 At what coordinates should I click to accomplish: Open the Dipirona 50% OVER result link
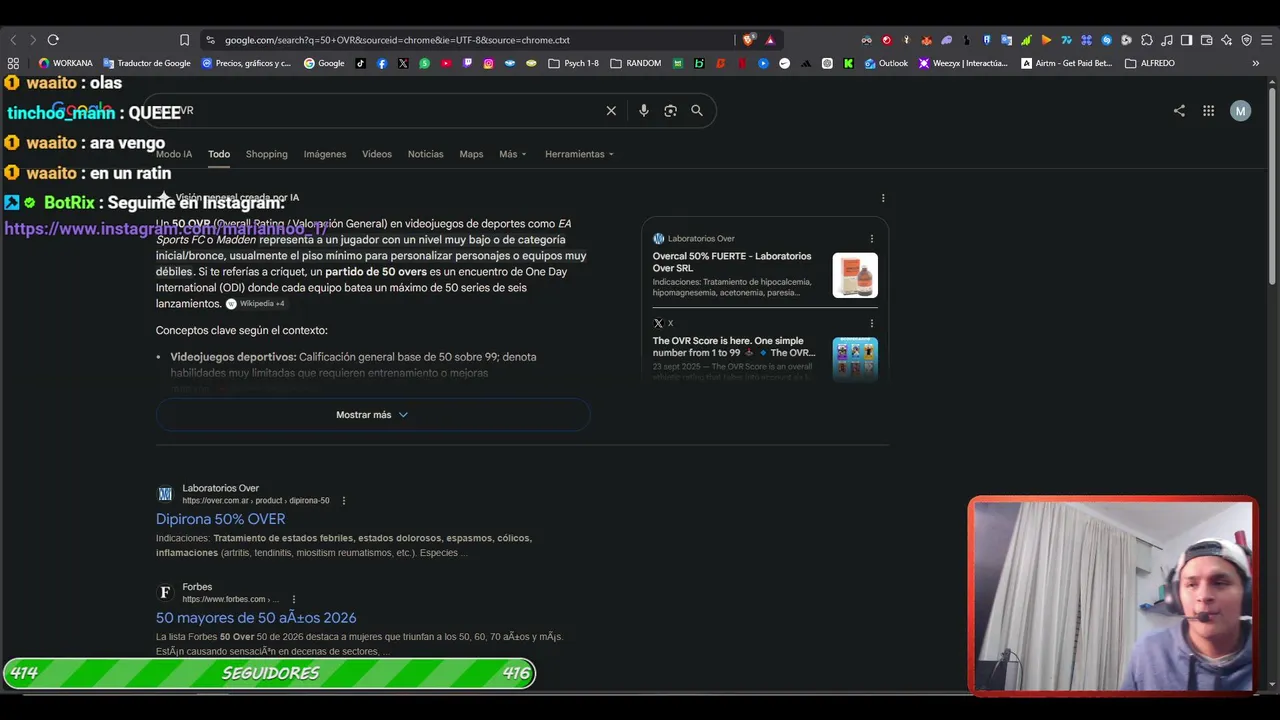click(220, 519)
